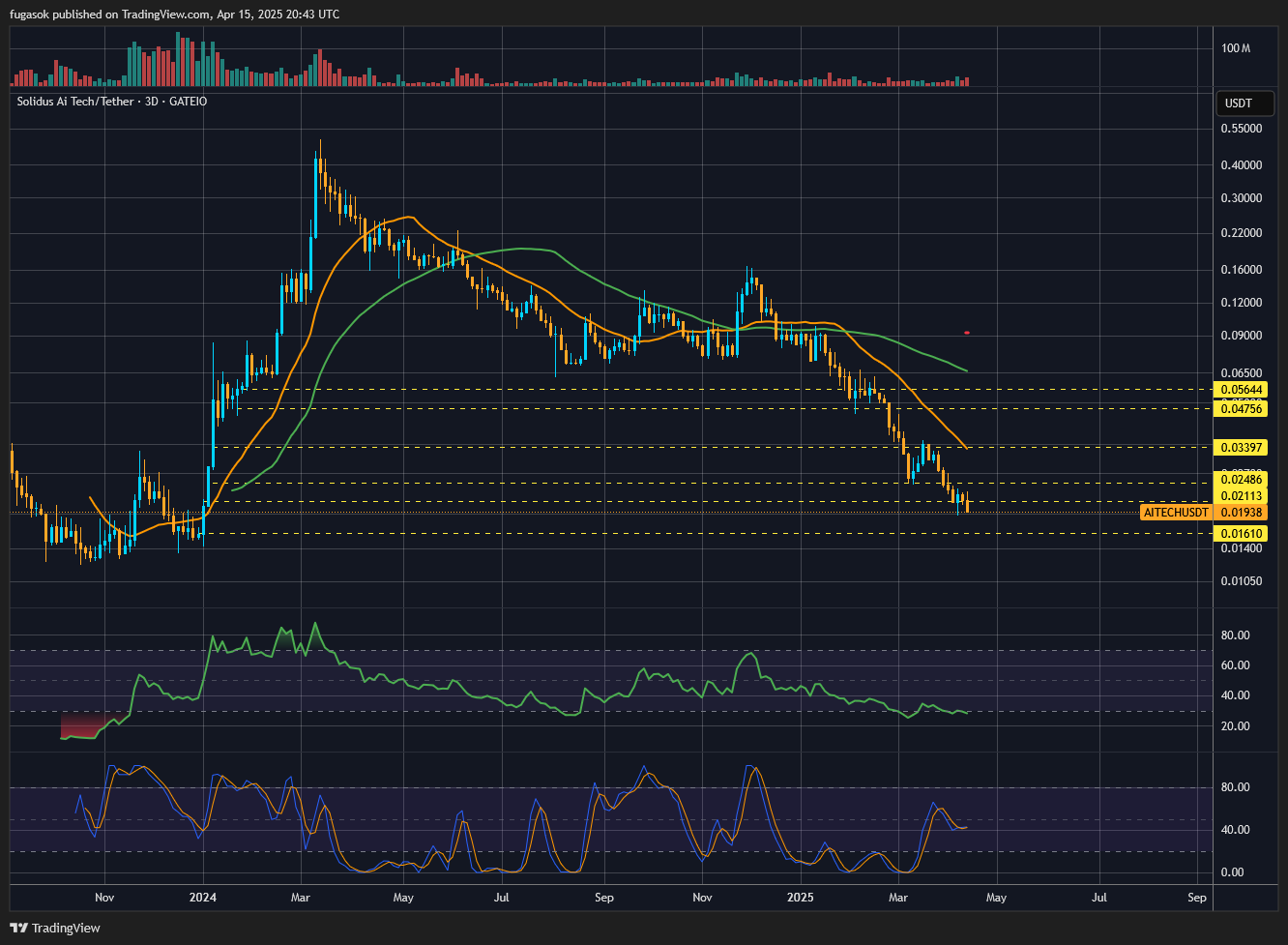Click the 2024 label on time axis
1288x945 pixels.
click(x=203, y=898)
